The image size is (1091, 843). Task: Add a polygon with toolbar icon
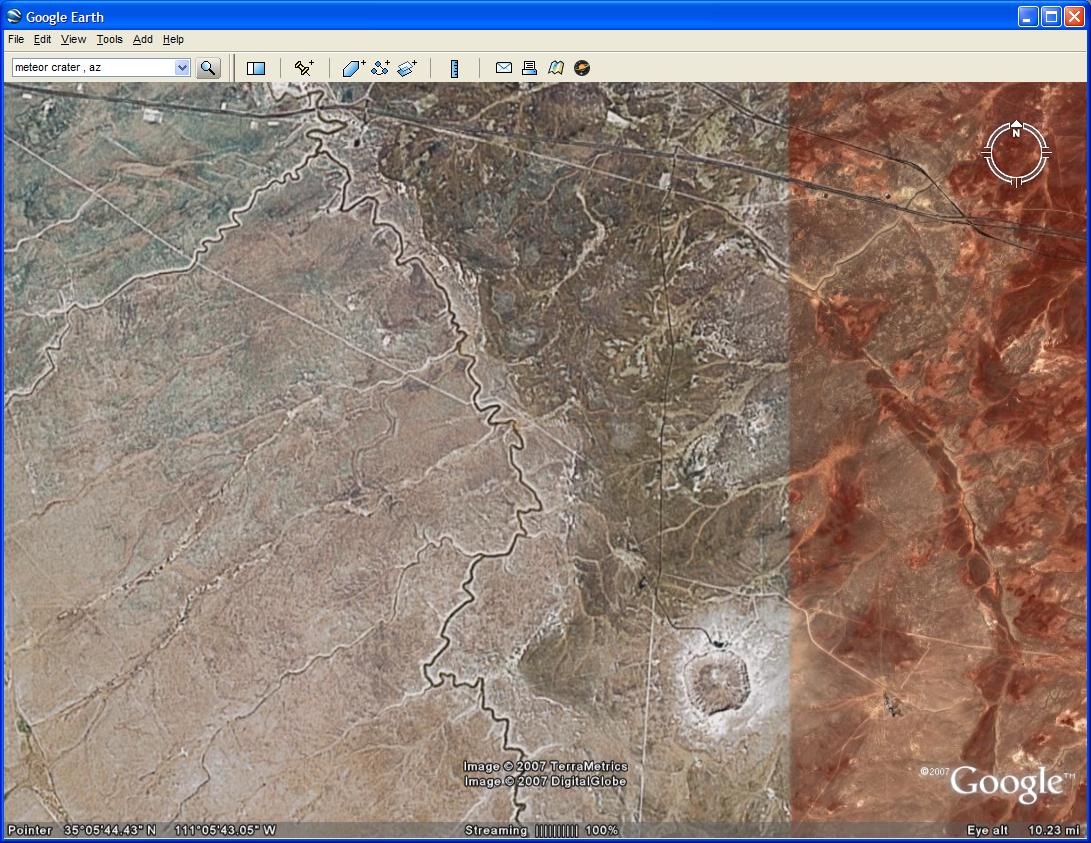pyautogui.click(x=354, y=68)
